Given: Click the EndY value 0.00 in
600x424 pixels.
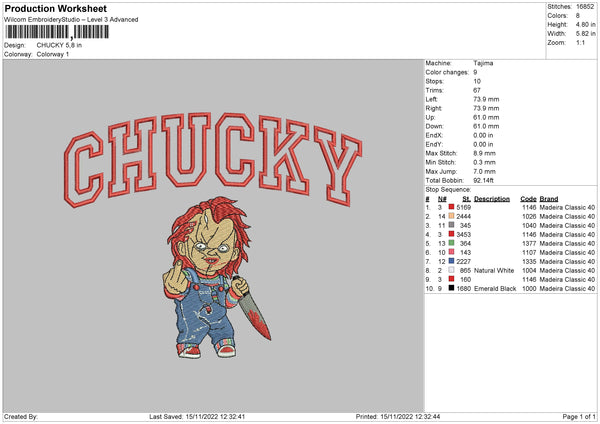Looking at the screenshot, I should coord(483,144).
